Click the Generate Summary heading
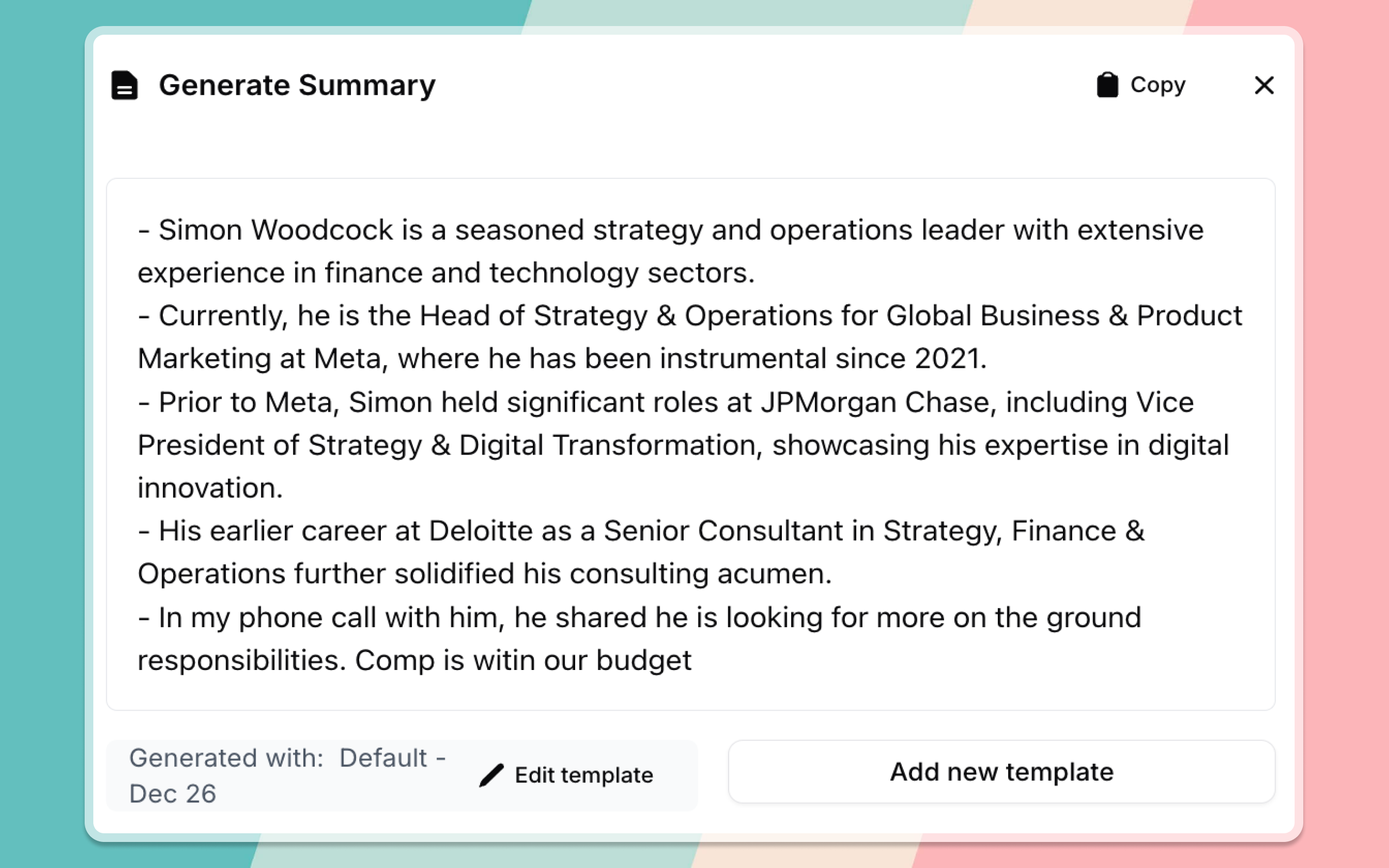This screenshot has height=868, width=1389. (x=297, y=85)
